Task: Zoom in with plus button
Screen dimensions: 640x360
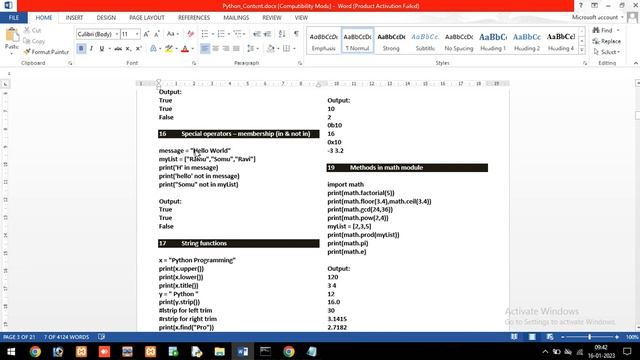Action: coord(617,337)
